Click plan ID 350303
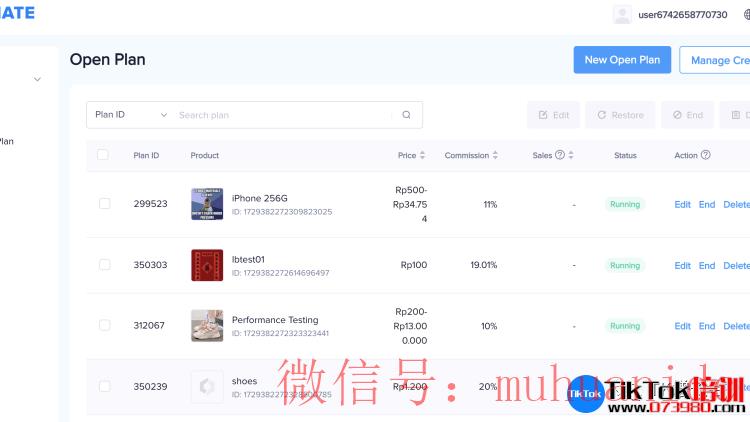The image size is (750, 422). pos(150,265)
